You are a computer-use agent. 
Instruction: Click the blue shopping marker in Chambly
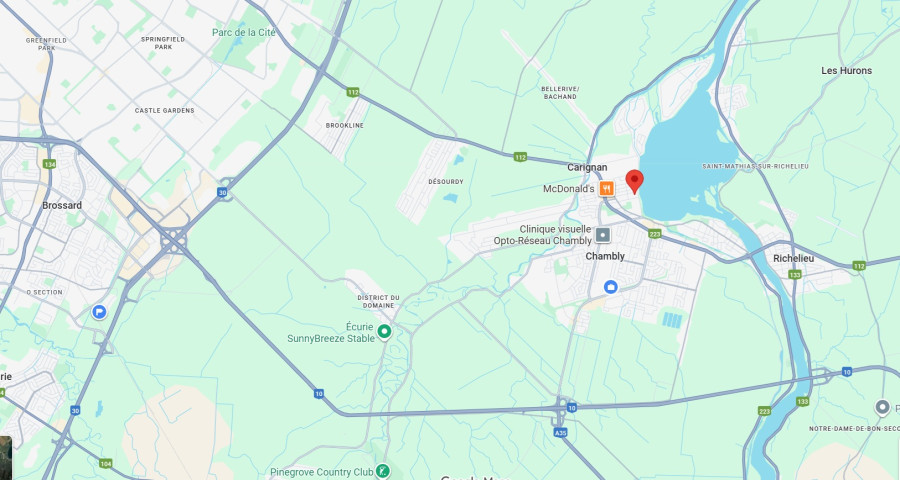(x=611, y=287)
